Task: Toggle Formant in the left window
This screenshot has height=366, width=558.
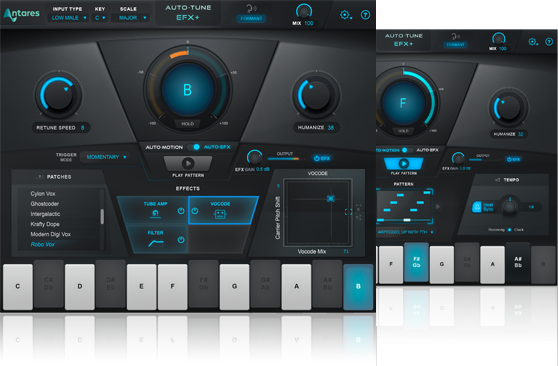Action: point(251,18)
